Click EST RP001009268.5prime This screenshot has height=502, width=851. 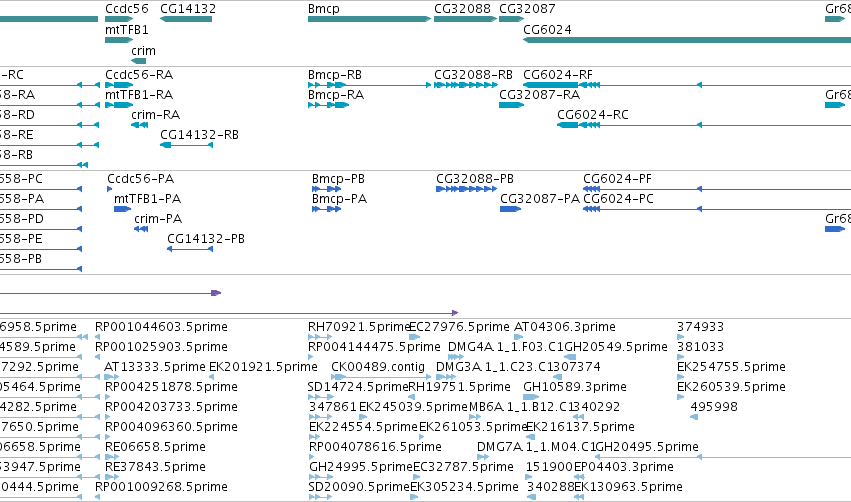161,488
